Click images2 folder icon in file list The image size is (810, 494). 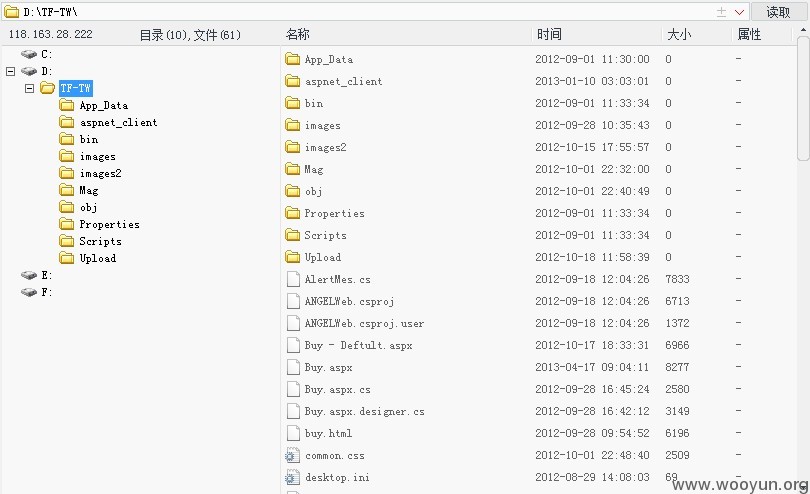[292, 147]
